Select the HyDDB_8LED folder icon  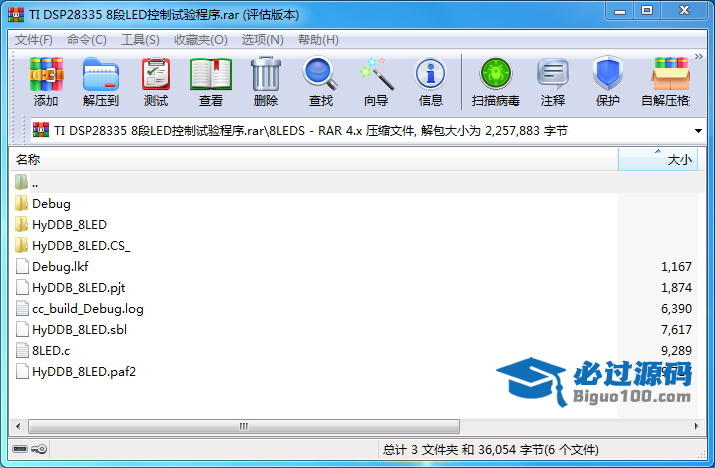click(21, 224)
